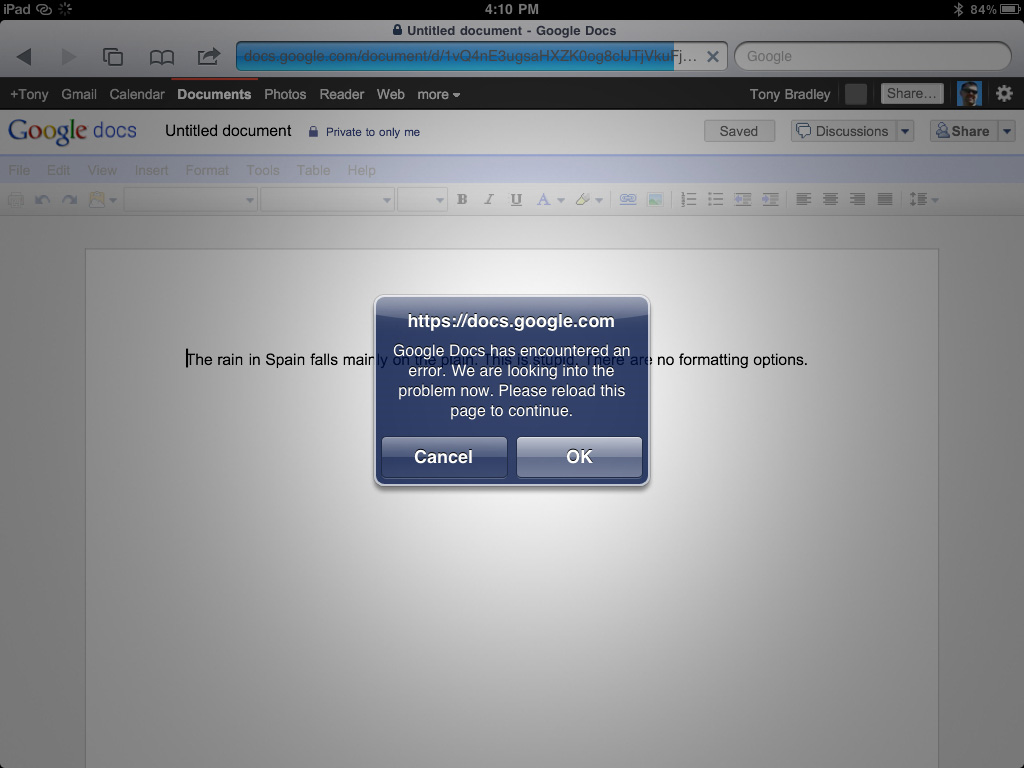The height and width of the screenshot is (768, 1024).
Task: Open the Discussions dropdown arrow
Action: pyautogui.click(x=906, y=131)
